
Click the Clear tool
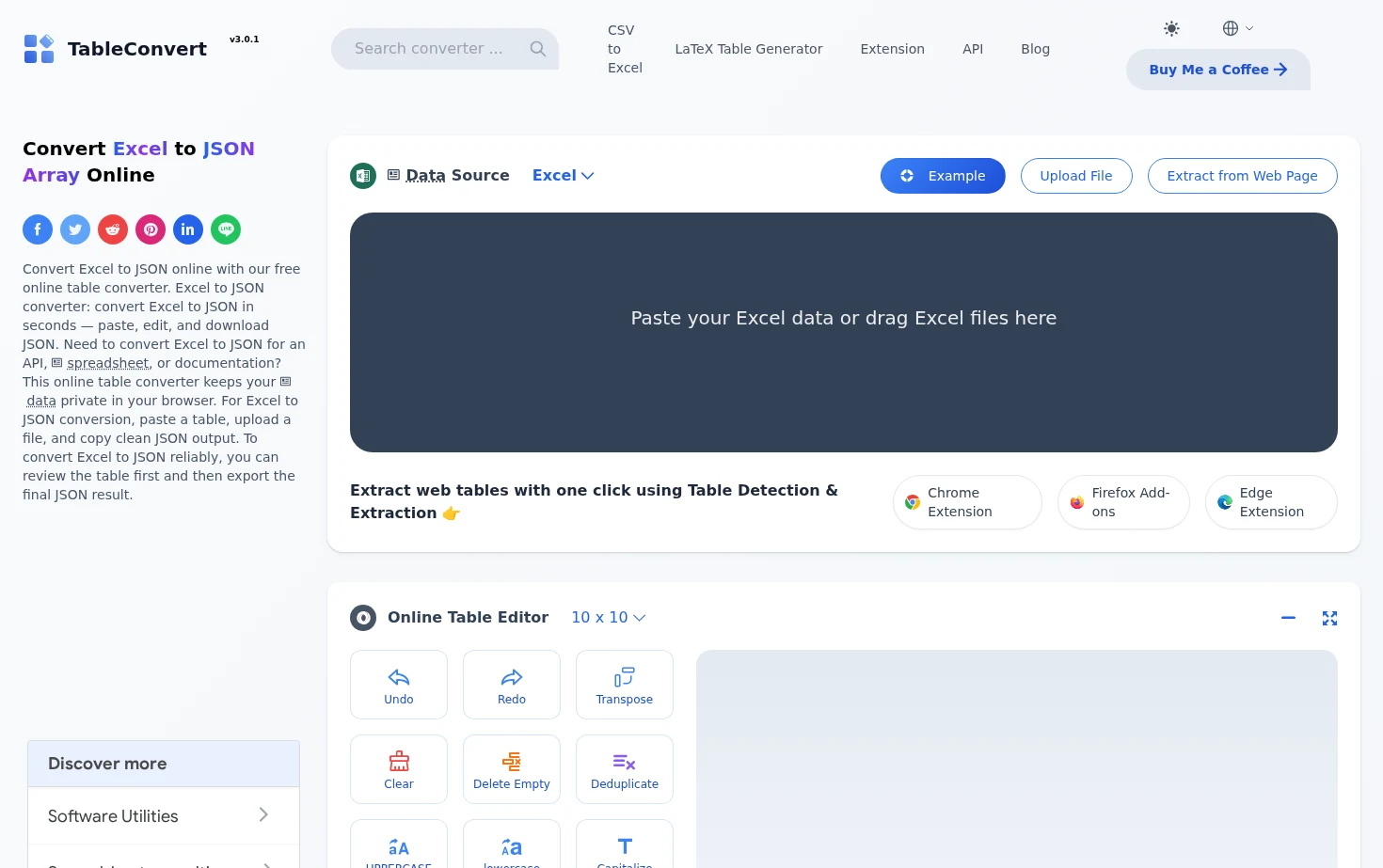[399, 769]
